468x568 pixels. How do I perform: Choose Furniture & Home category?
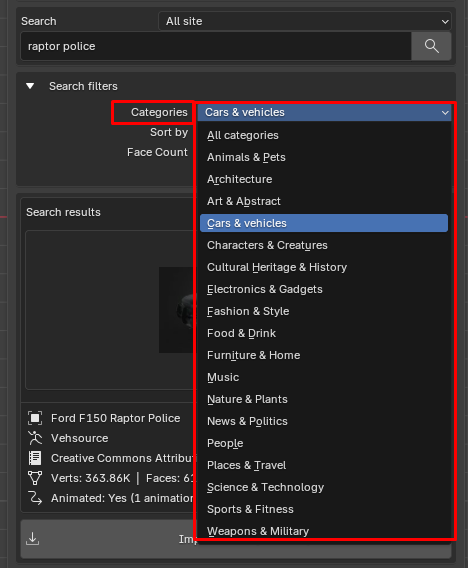click(324, 355)
